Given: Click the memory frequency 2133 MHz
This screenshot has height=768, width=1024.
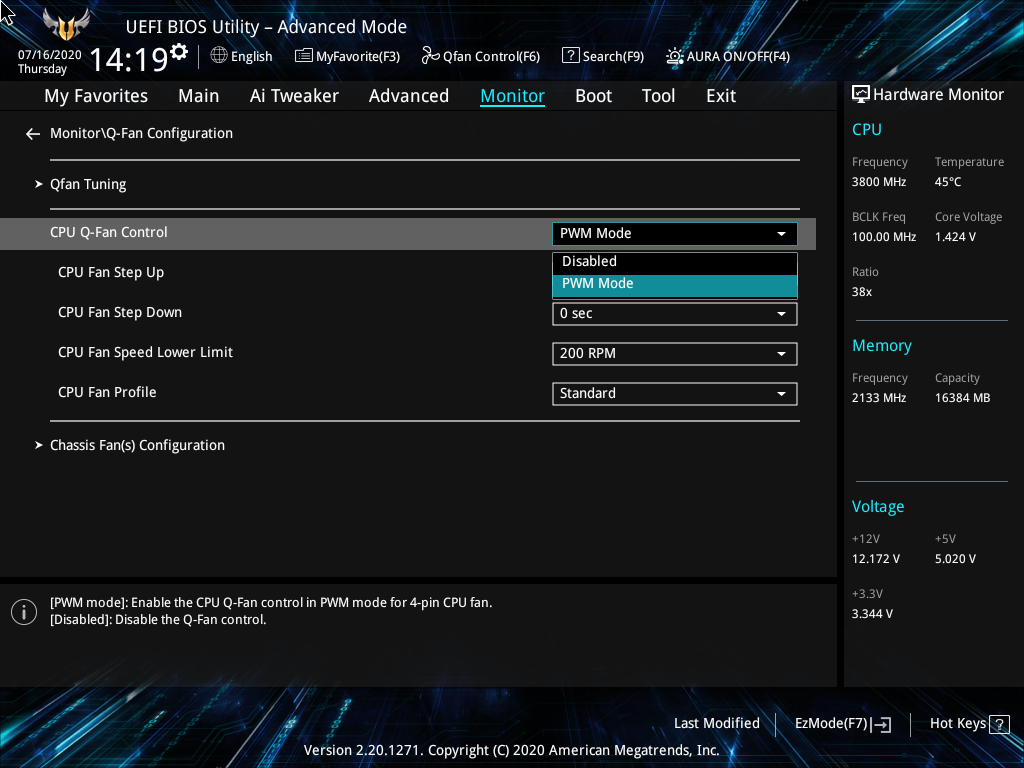Looking at the screenshot, I should point(879,398).
